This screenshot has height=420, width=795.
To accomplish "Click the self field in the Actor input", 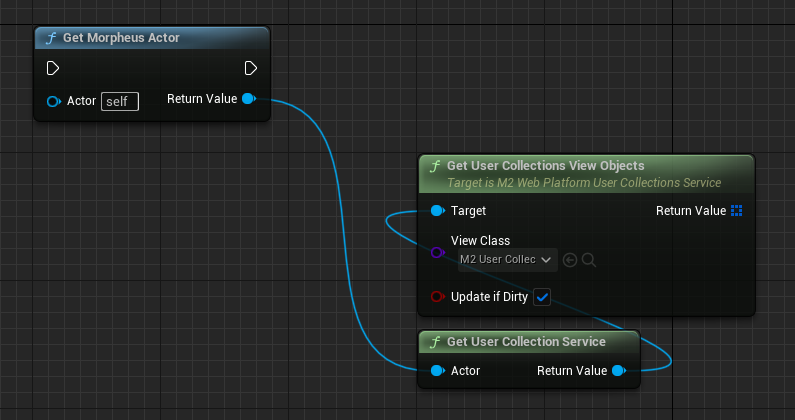I will (x=120, y=101).
